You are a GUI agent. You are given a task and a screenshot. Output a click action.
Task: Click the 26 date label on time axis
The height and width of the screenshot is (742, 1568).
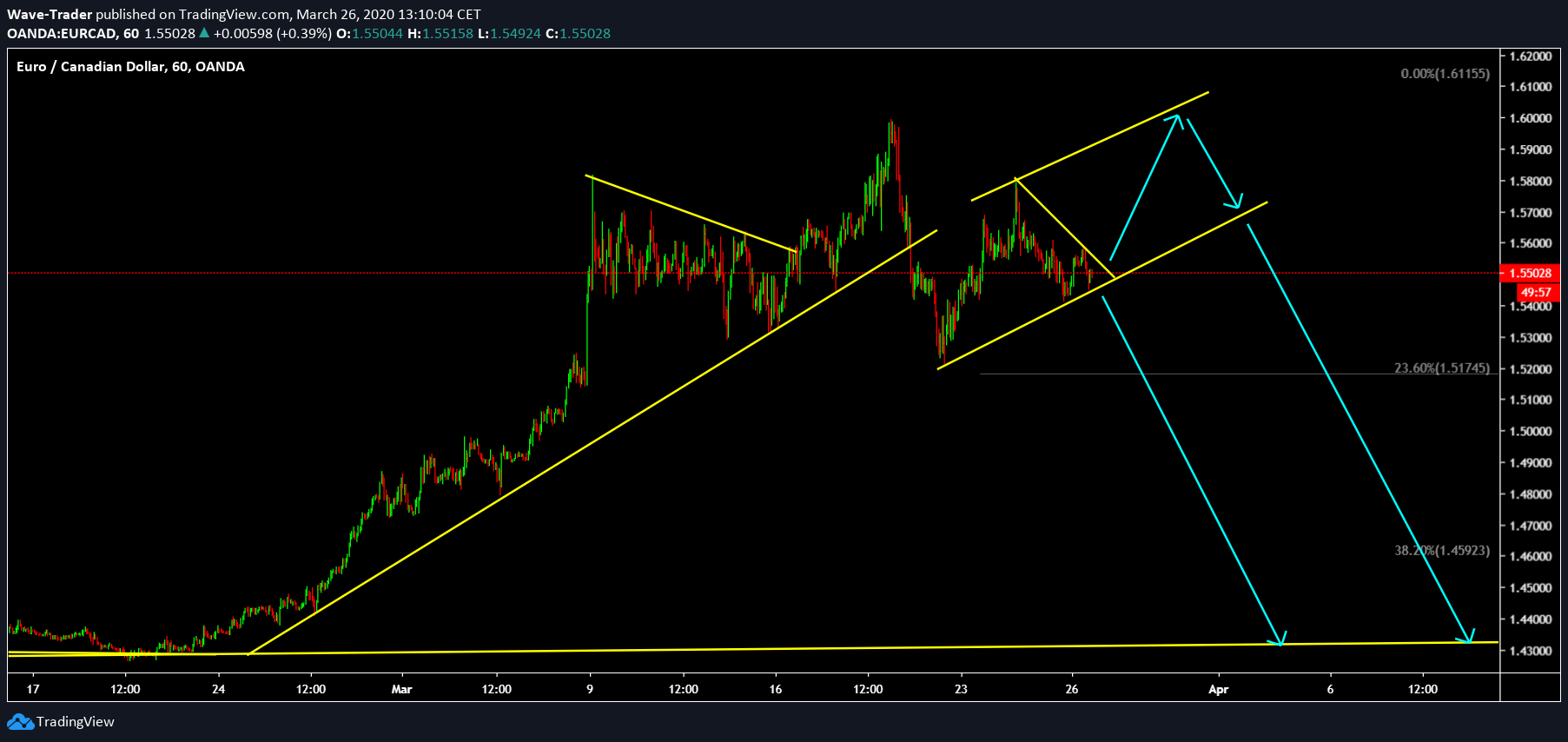pos(1072,689)
